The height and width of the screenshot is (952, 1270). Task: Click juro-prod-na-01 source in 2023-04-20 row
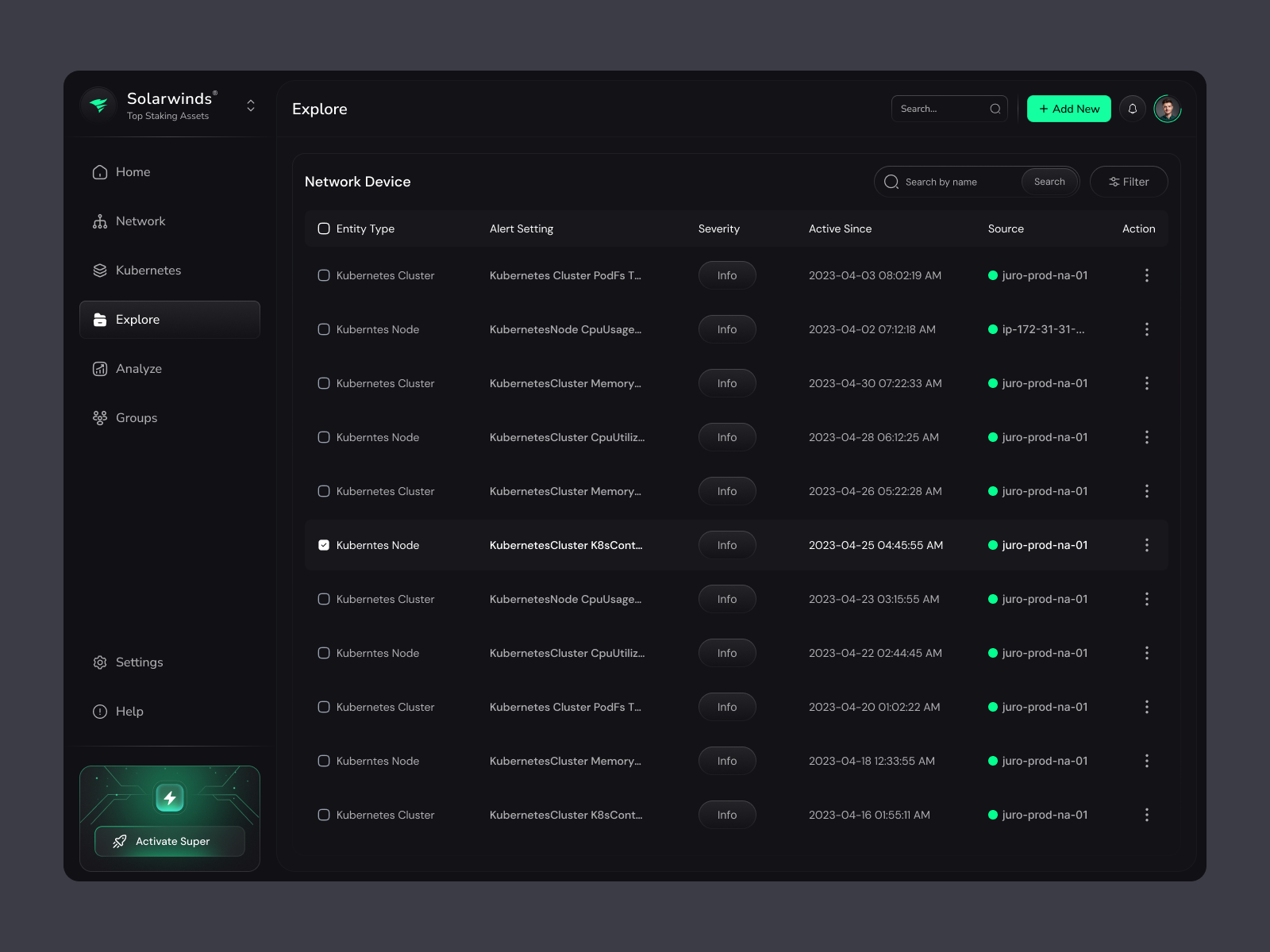pos(1045,707)
